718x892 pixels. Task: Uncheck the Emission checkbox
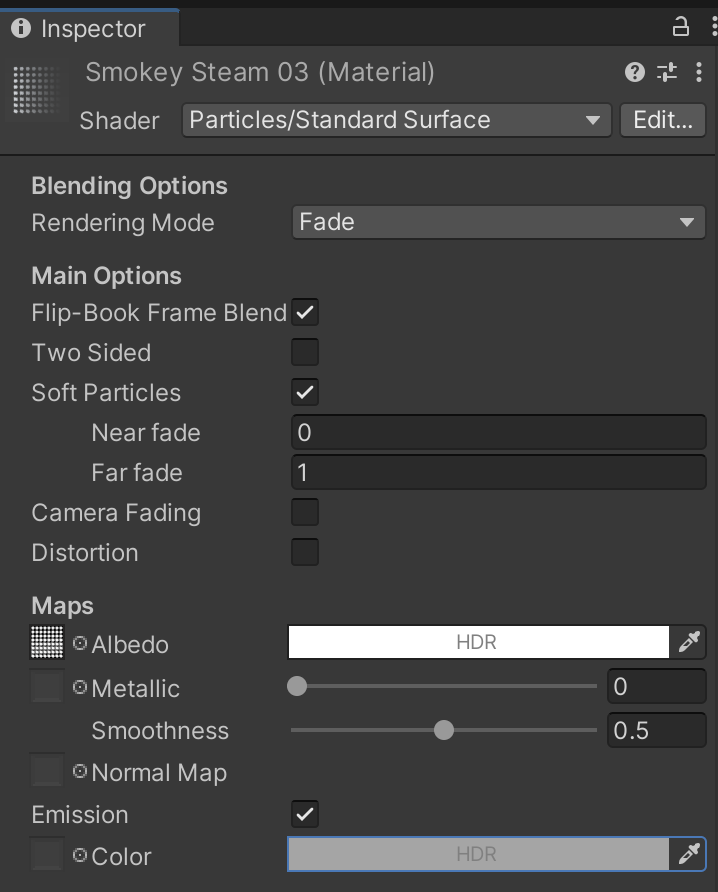pyautogui.click(x=305, y=815)
